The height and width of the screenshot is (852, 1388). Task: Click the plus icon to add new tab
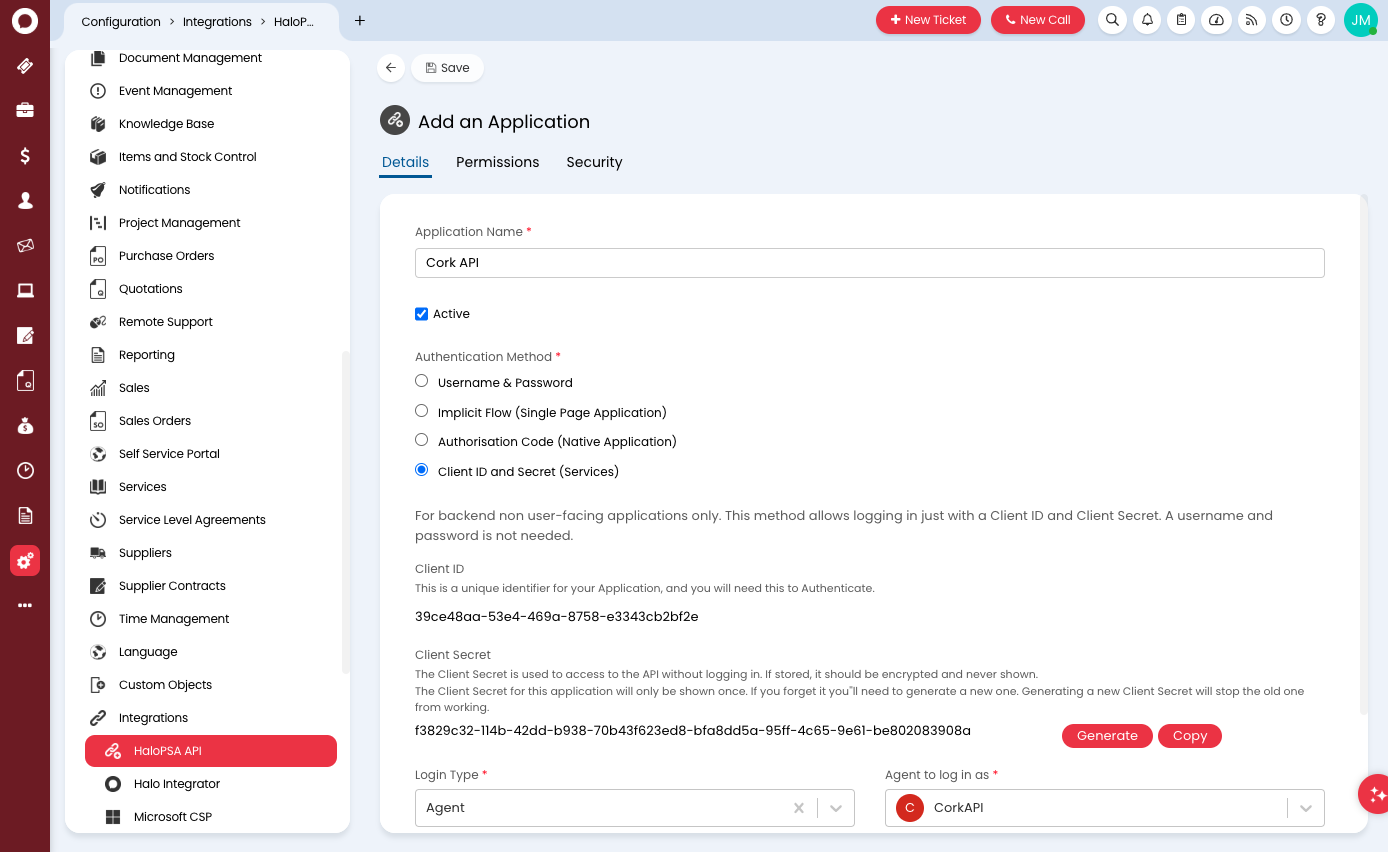point(360,20)
